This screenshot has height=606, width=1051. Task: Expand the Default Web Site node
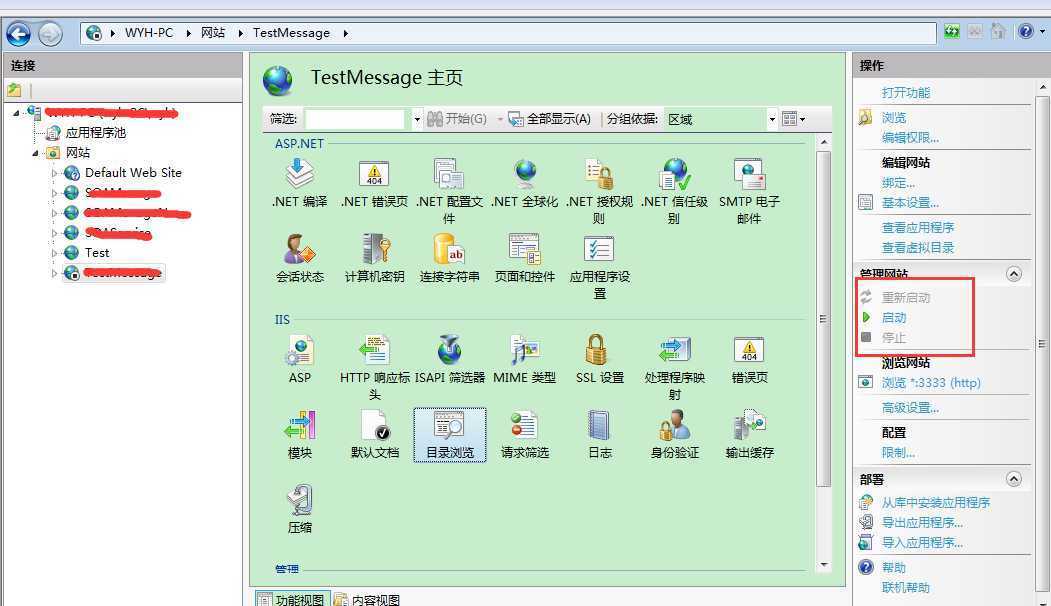coord(54,173)
